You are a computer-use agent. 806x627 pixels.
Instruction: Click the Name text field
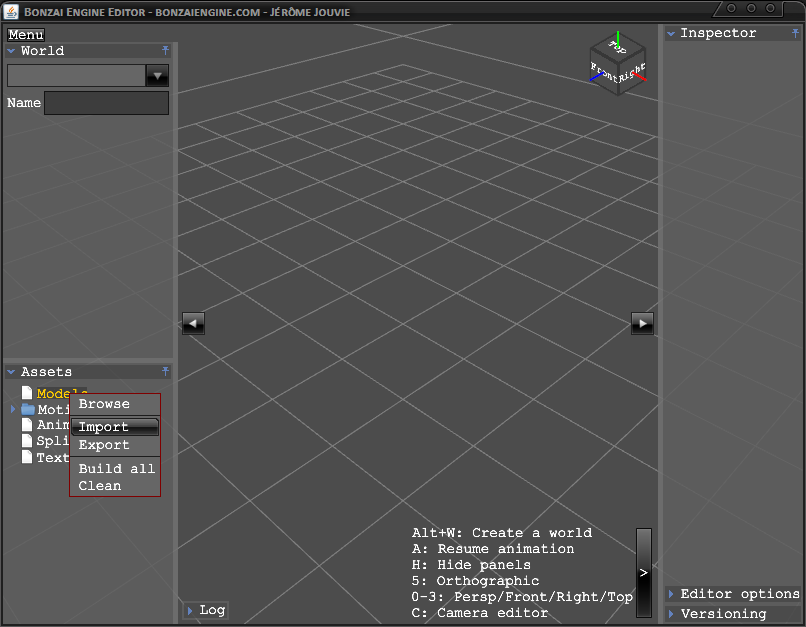tap(106, 103)
